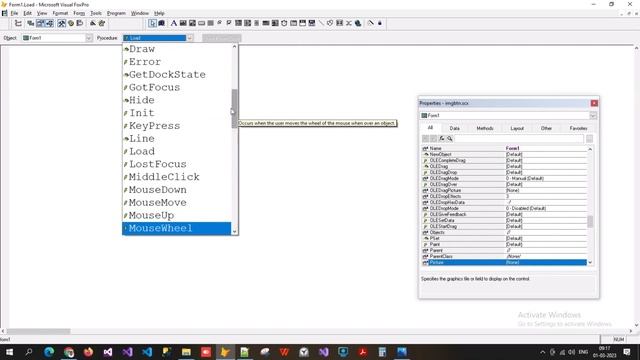Viewport: 640px width, 360px height.
Task: Select the Check Box control tool
Action: pyautogui.click(x=229, y=23)
